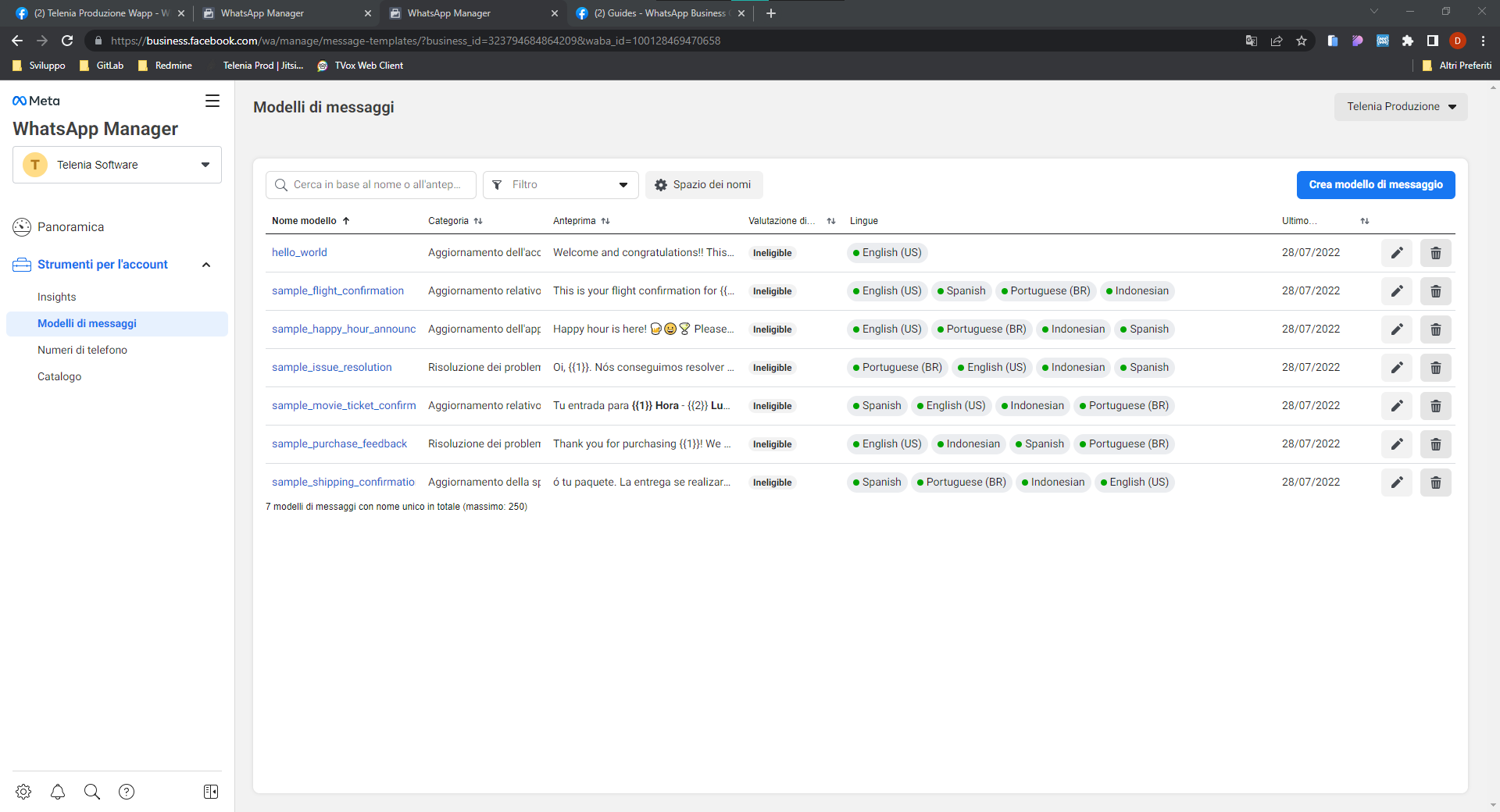Open the sample_issue_resolution template link
The width and height of the screenshot is (1500, 812).
point(332,367)
